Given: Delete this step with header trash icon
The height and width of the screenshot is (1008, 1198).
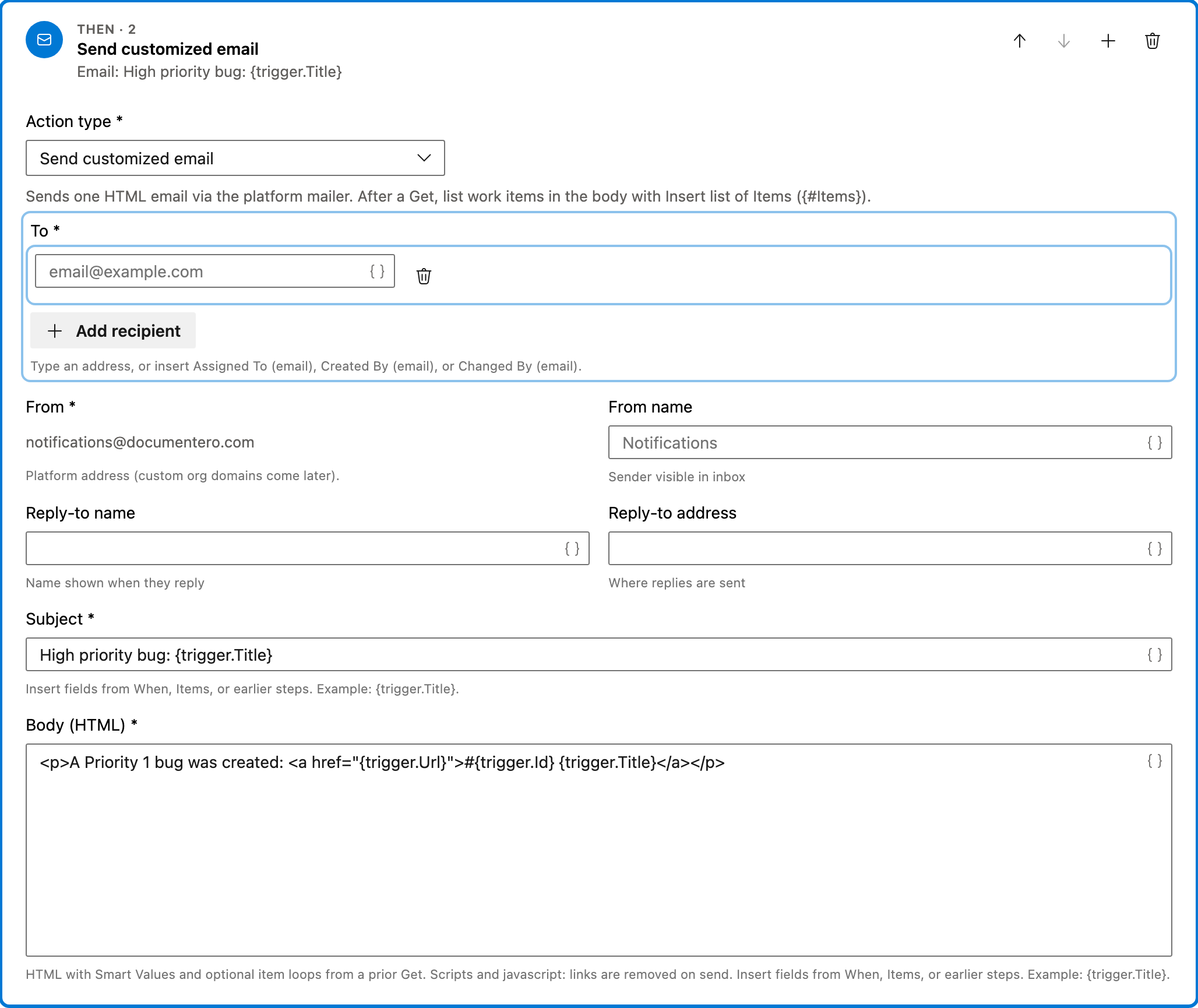Looking at the screenshot, I should coord(1153,41).
